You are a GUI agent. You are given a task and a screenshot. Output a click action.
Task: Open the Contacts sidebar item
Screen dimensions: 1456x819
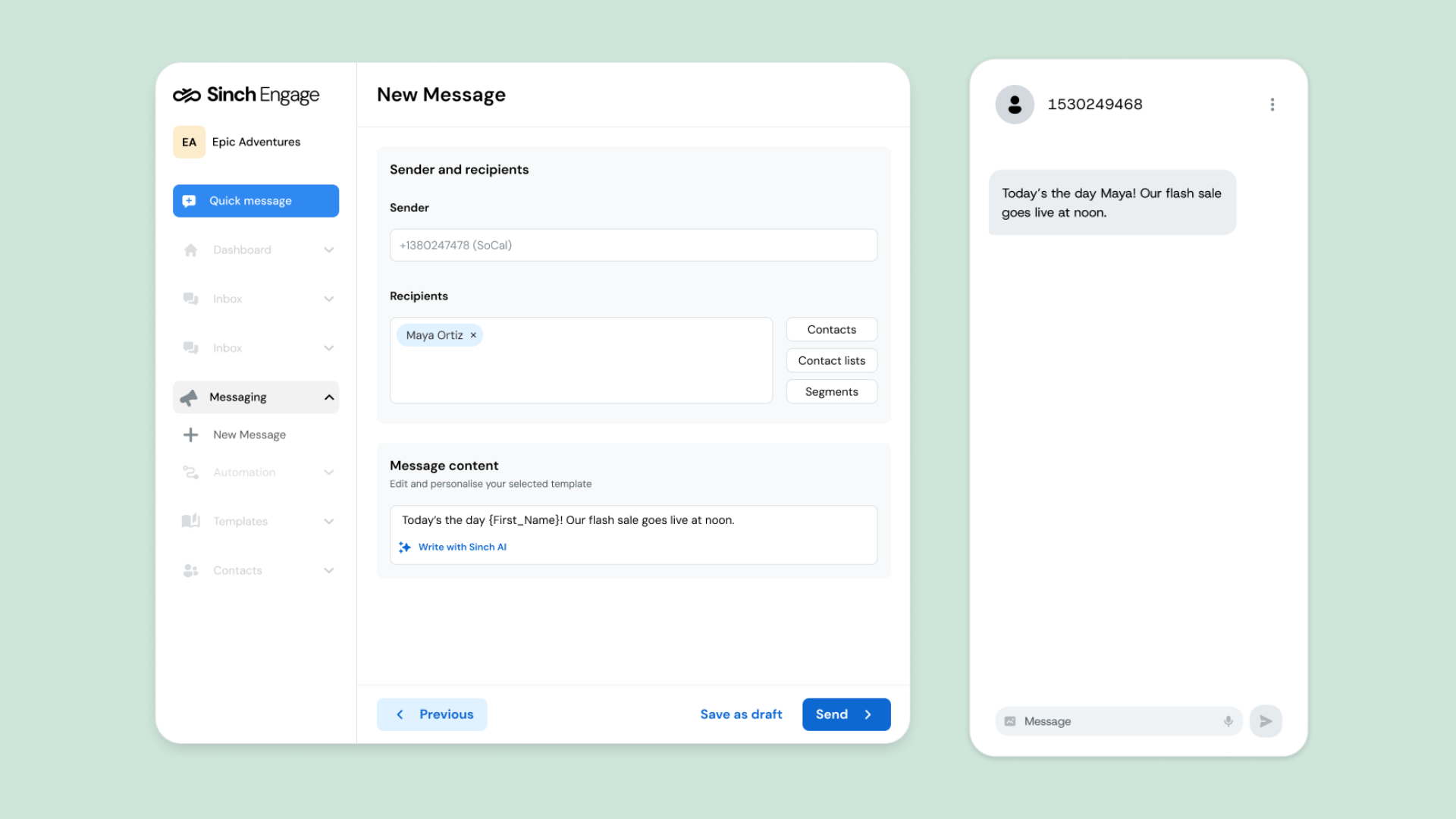237,570
